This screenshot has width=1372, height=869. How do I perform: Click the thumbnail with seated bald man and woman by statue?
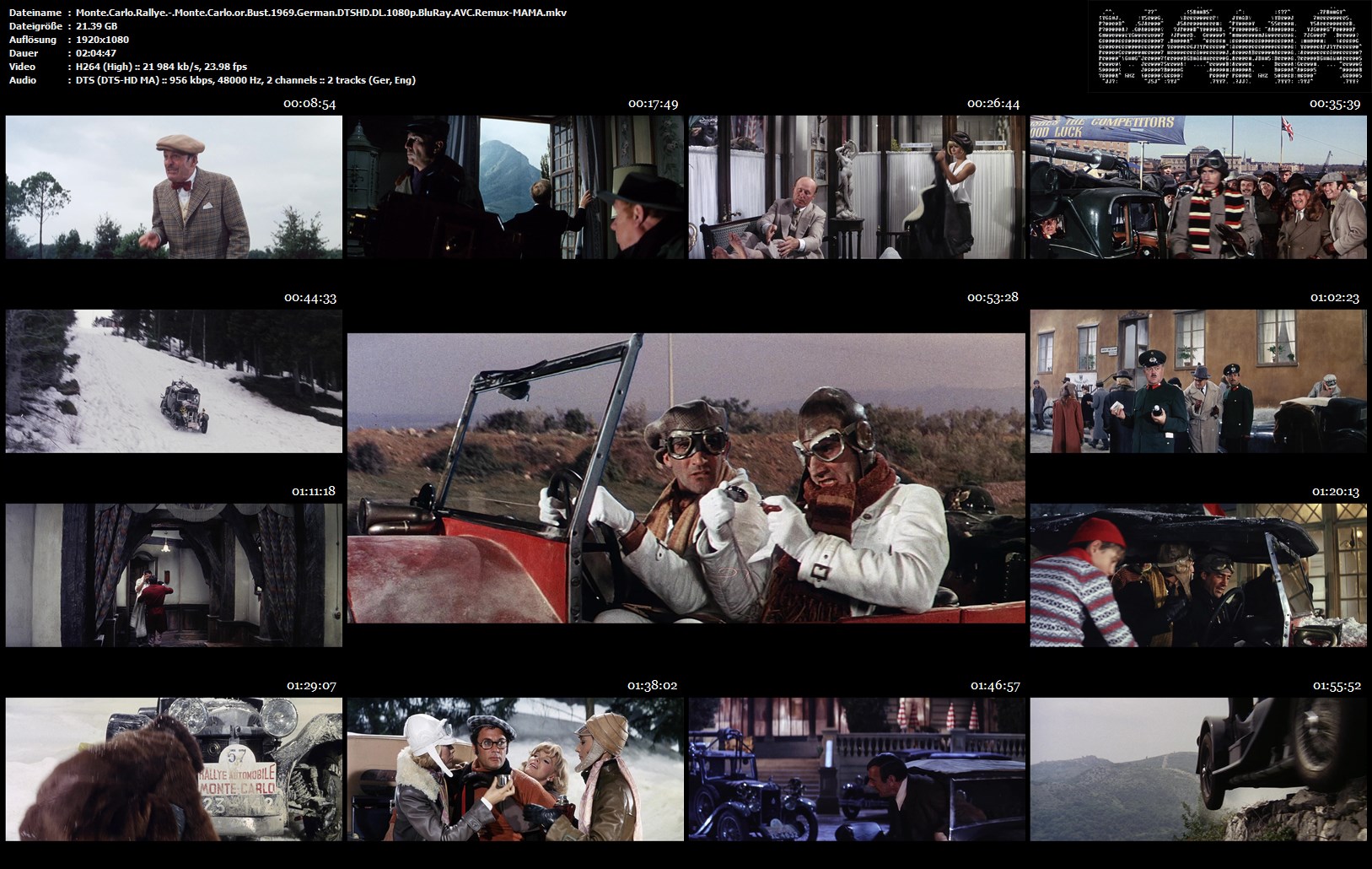(857, 187)
